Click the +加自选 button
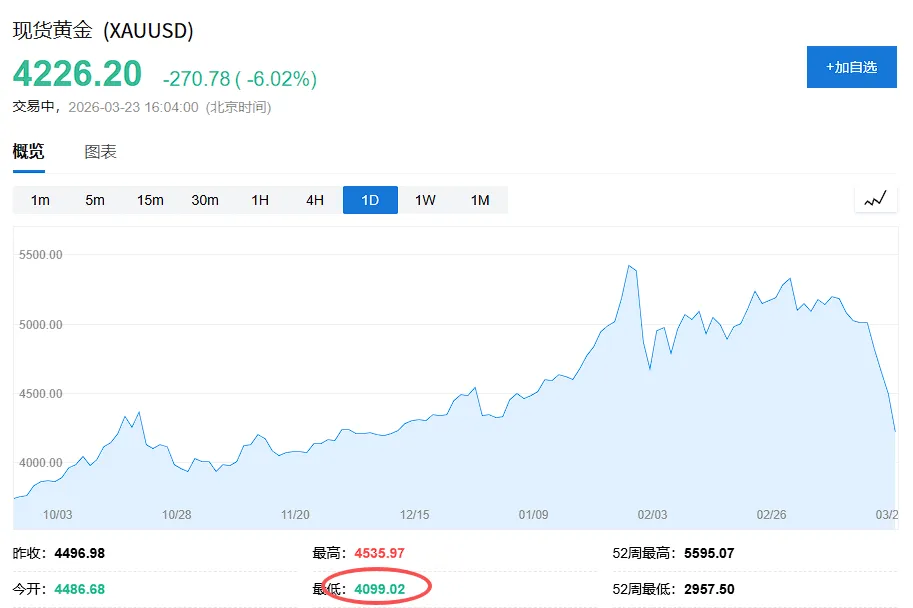 coord(851,66)
